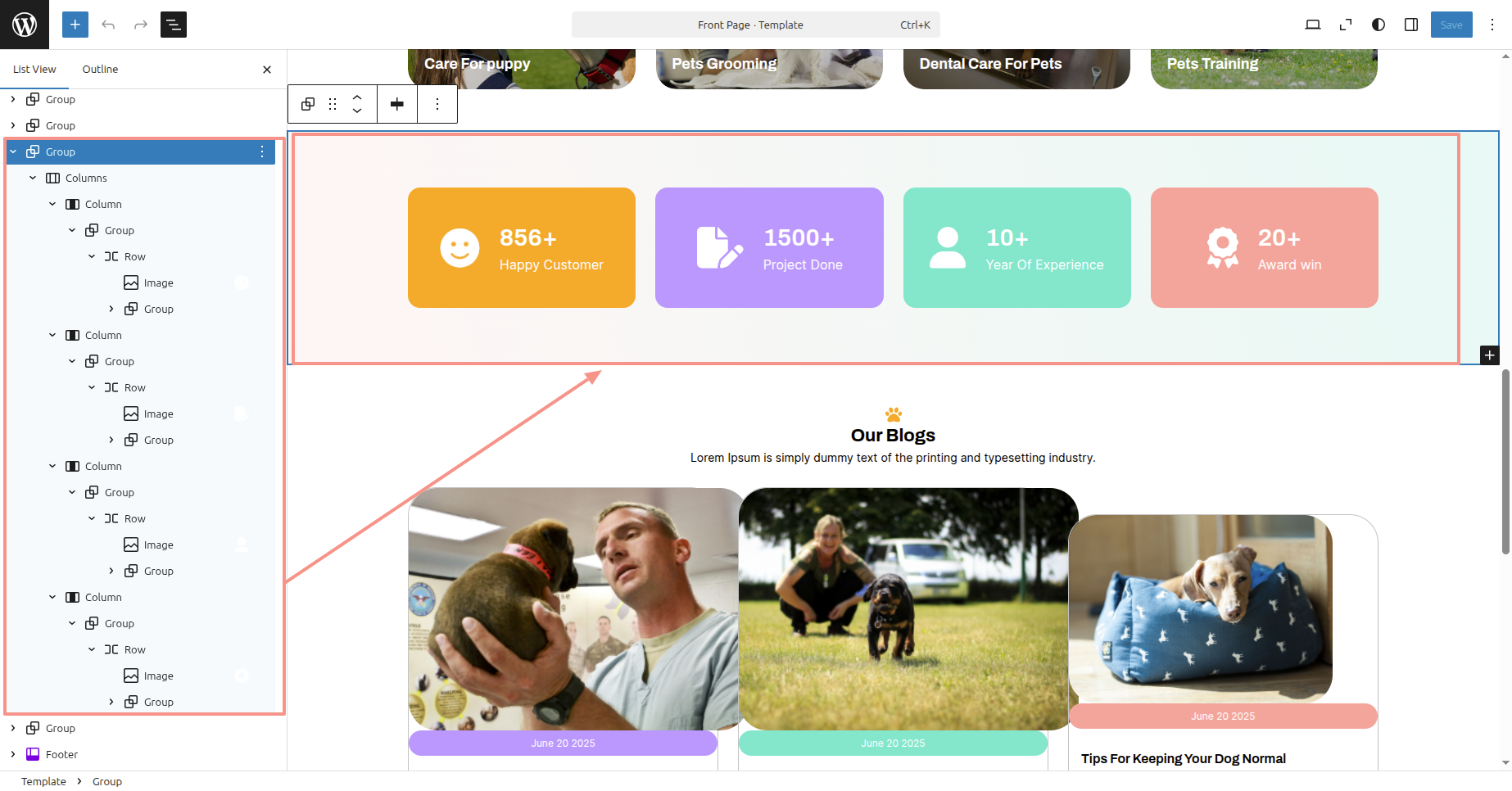Open the top bar Options menu
Screen dimensions: 1512x791
tap(1492, 25)
